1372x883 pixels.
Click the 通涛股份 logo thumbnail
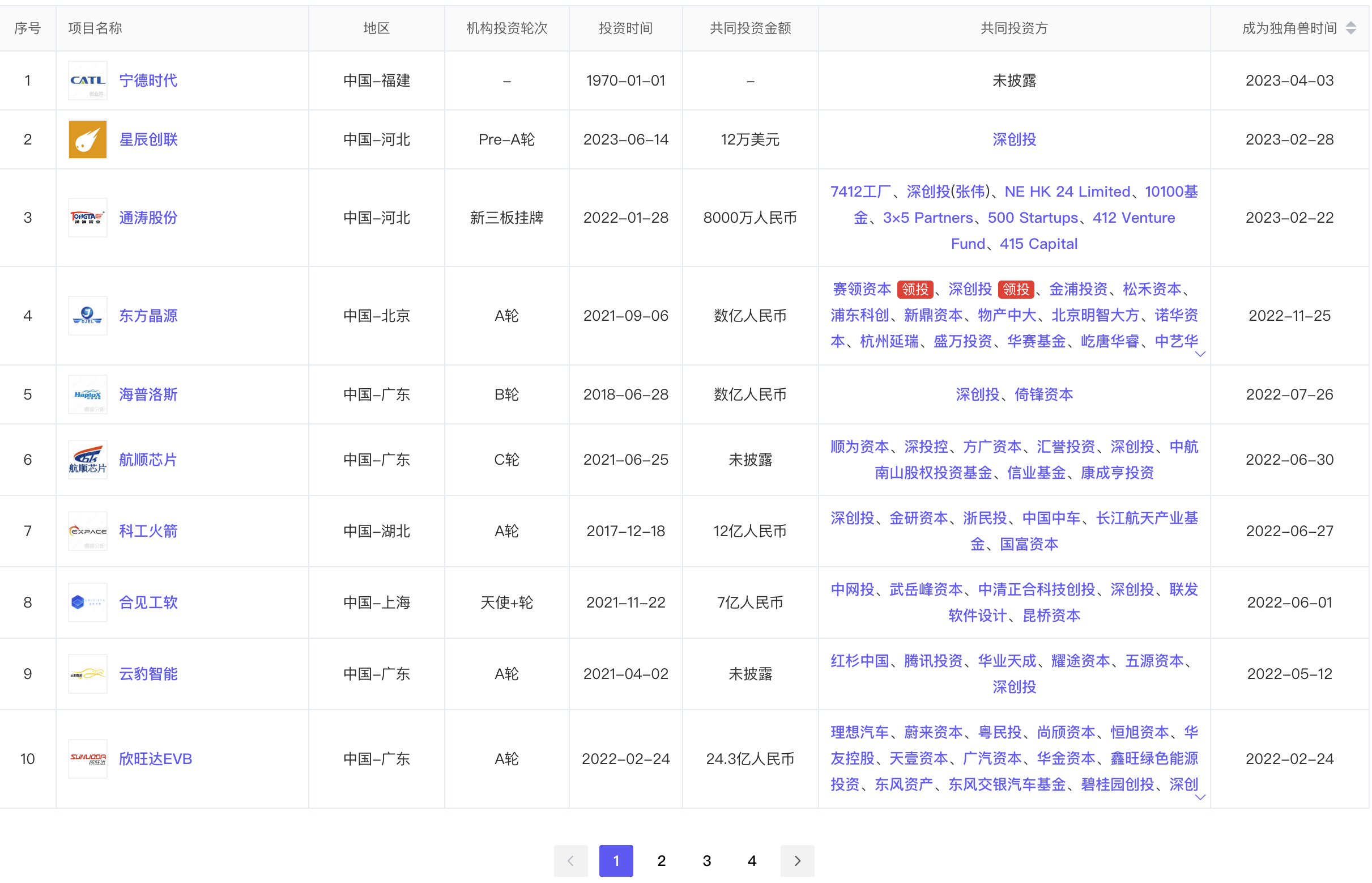coord(88,218)
